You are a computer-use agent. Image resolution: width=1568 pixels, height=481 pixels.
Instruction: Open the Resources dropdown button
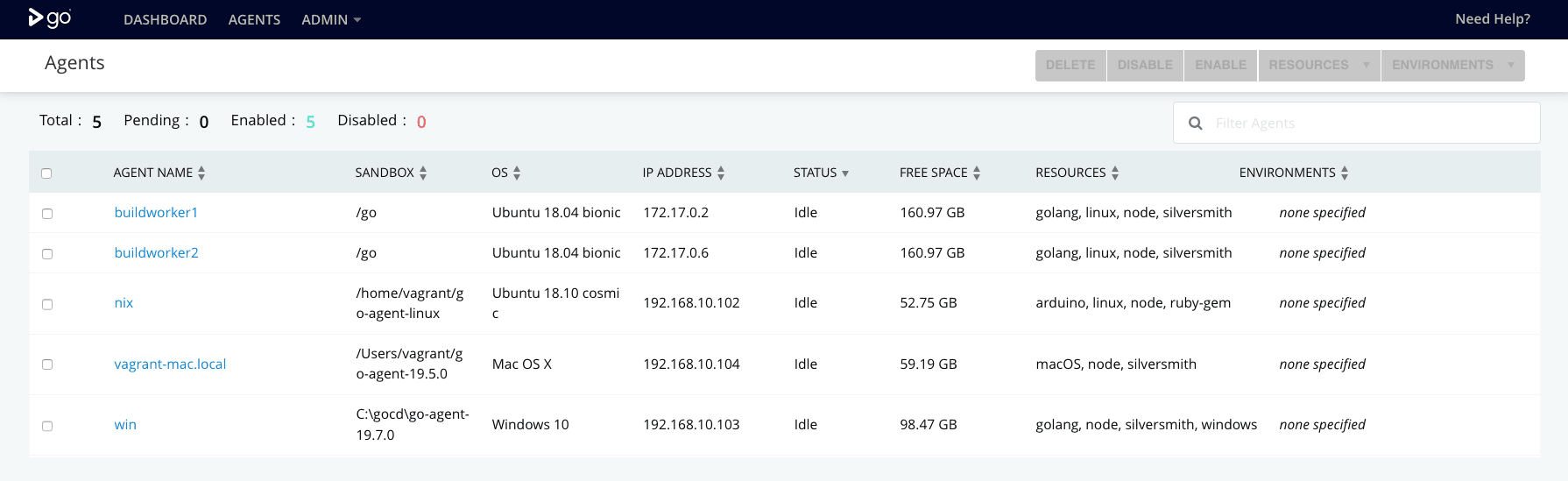[x=1318, y=65]
